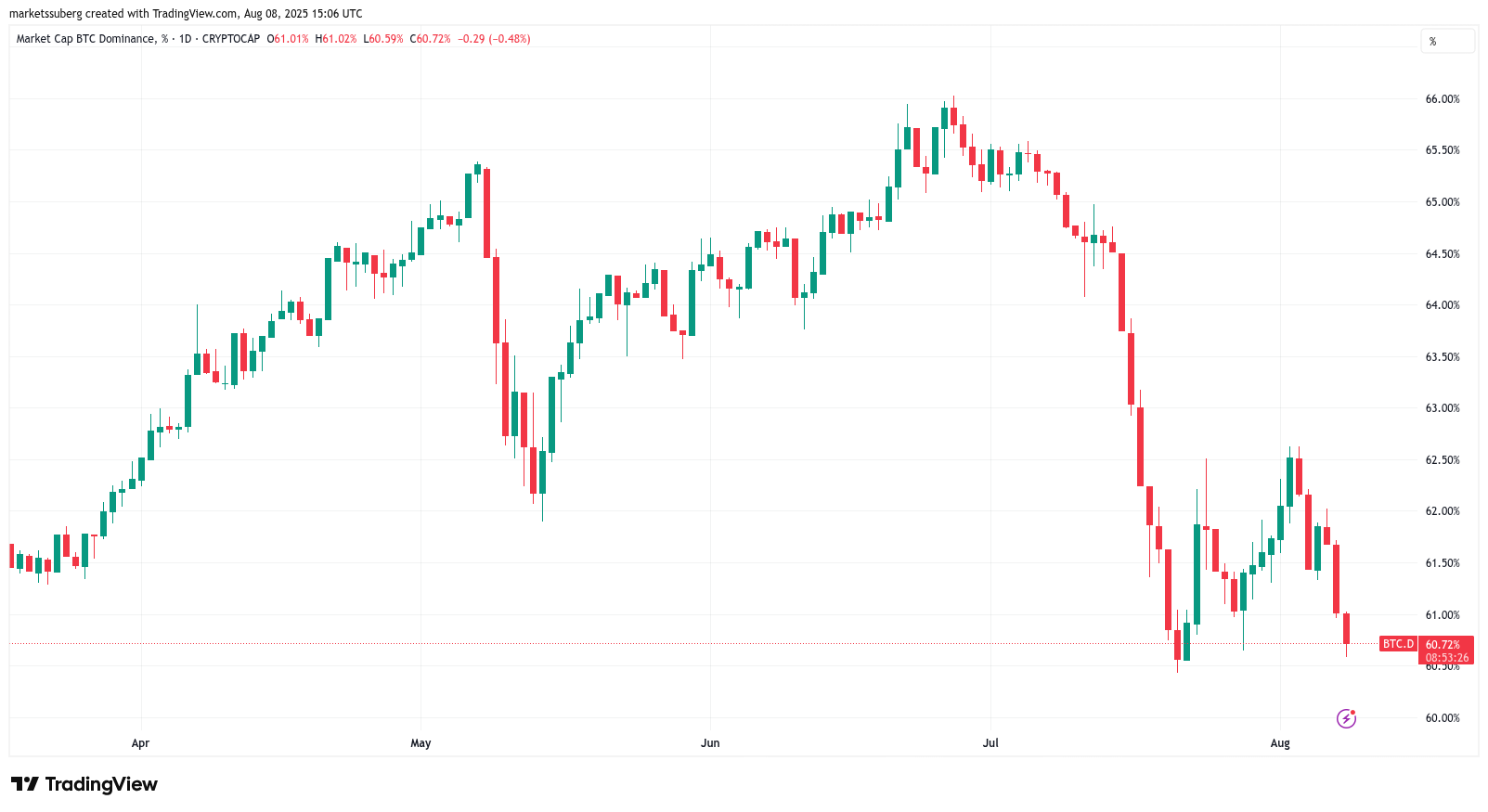Click the CRYPTOCAP source label

(231, 39)
